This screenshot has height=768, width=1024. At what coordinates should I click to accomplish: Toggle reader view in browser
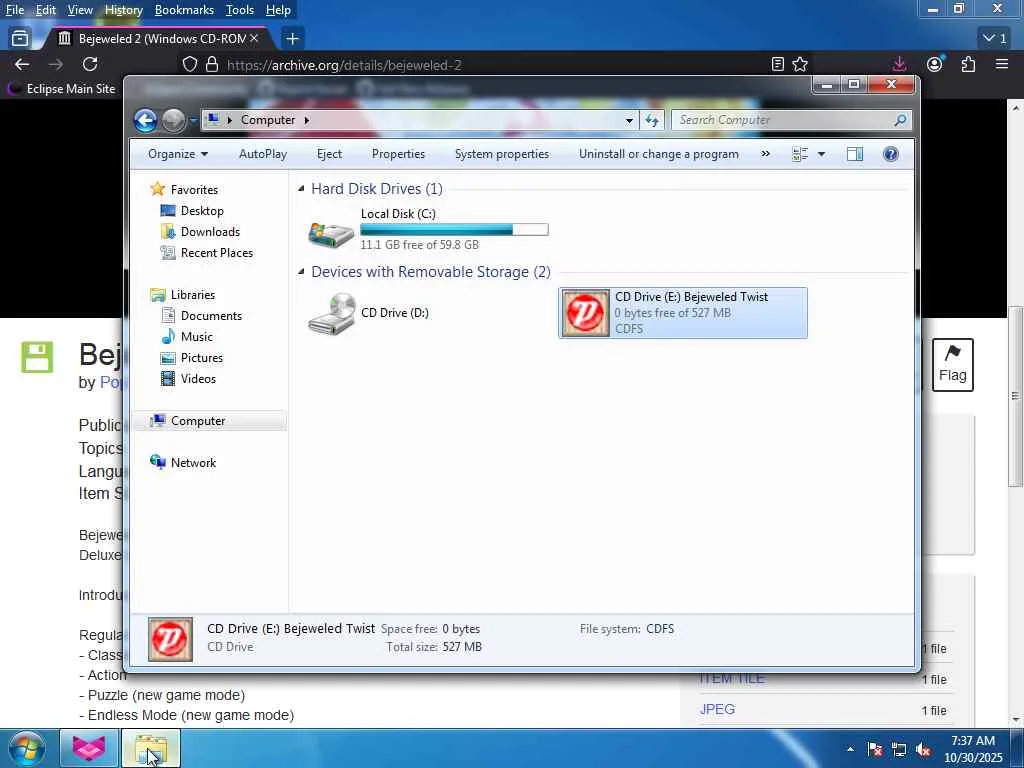click(777, 64)
